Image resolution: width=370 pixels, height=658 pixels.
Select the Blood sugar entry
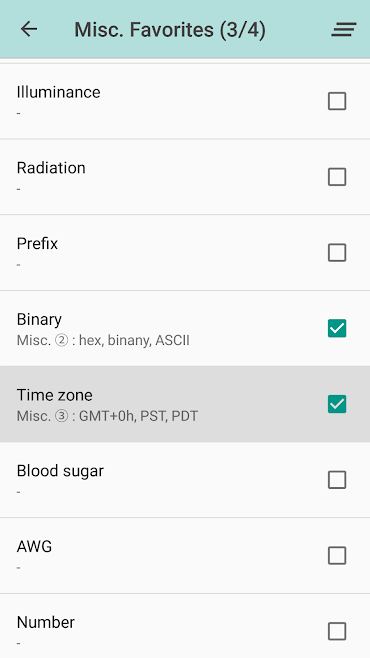point(185,480)
